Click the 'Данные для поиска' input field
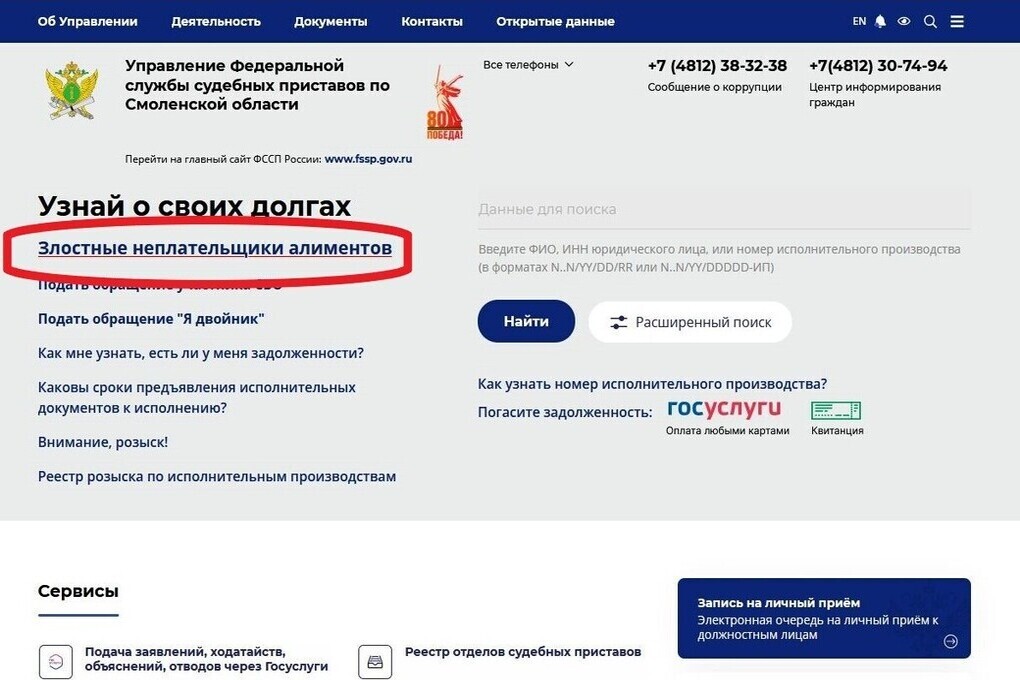 pyautogui.click(x=724, y=210)
